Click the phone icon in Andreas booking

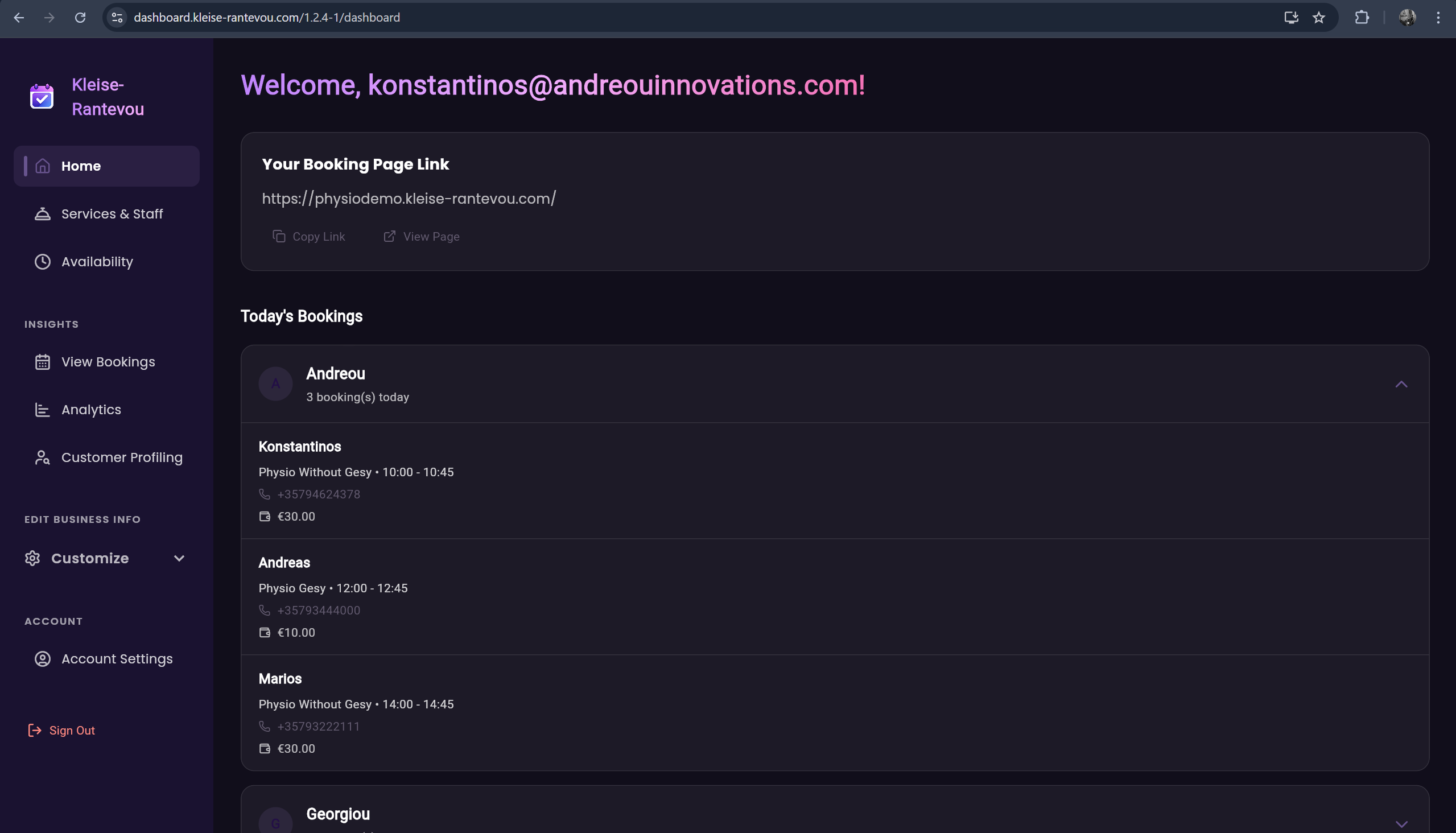265,611
